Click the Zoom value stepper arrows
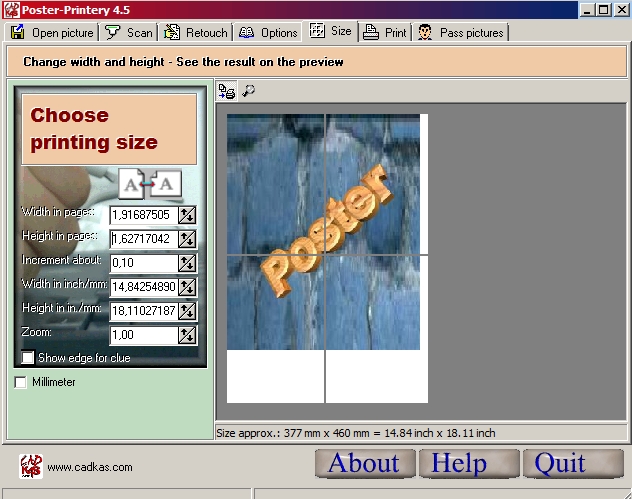632x499 pixels. [x=187, y=335]
